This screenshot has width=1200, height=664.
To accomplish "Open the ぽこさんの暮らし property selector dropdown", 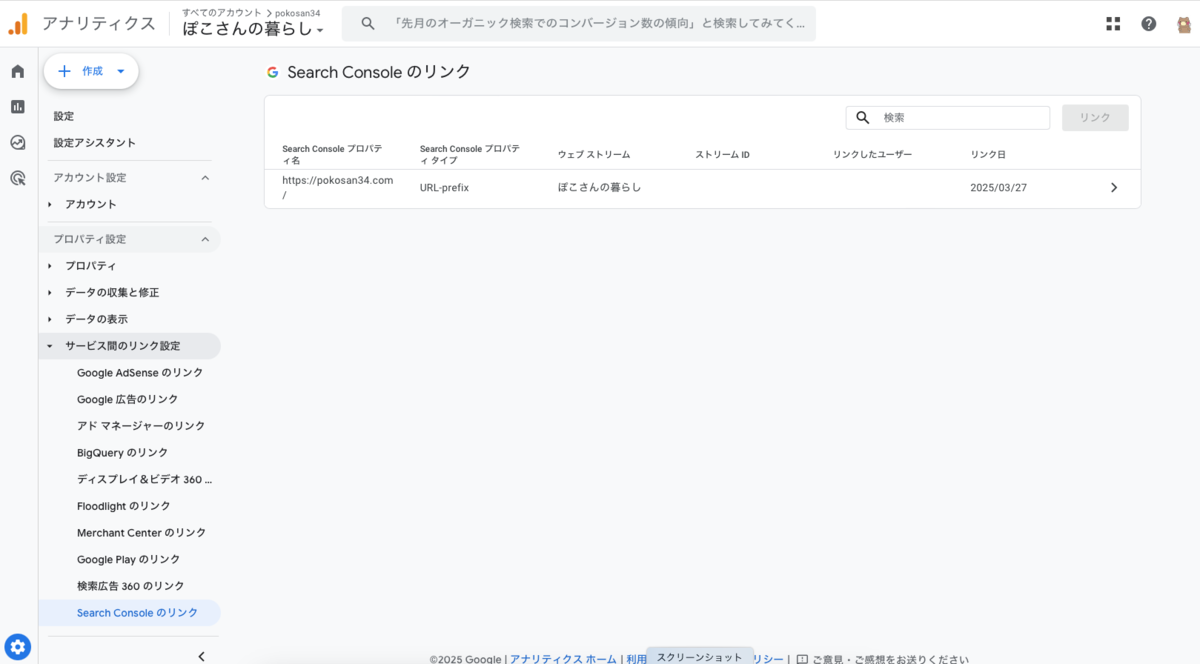I will click(x=253, y=30).
